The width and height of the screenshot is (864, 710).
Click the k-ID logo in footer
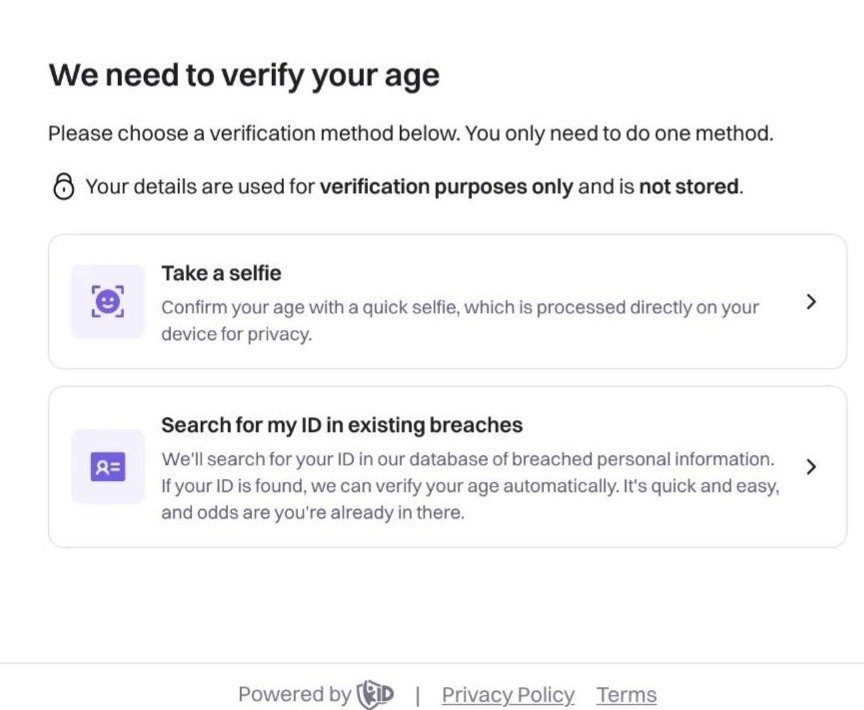coord(373,695)
